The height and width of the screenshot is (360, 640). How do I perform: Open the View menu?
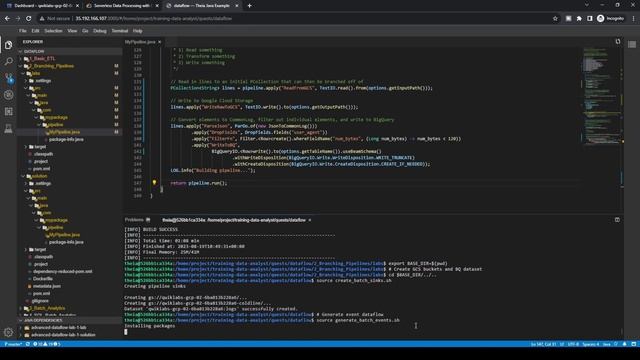pos(72,31)
